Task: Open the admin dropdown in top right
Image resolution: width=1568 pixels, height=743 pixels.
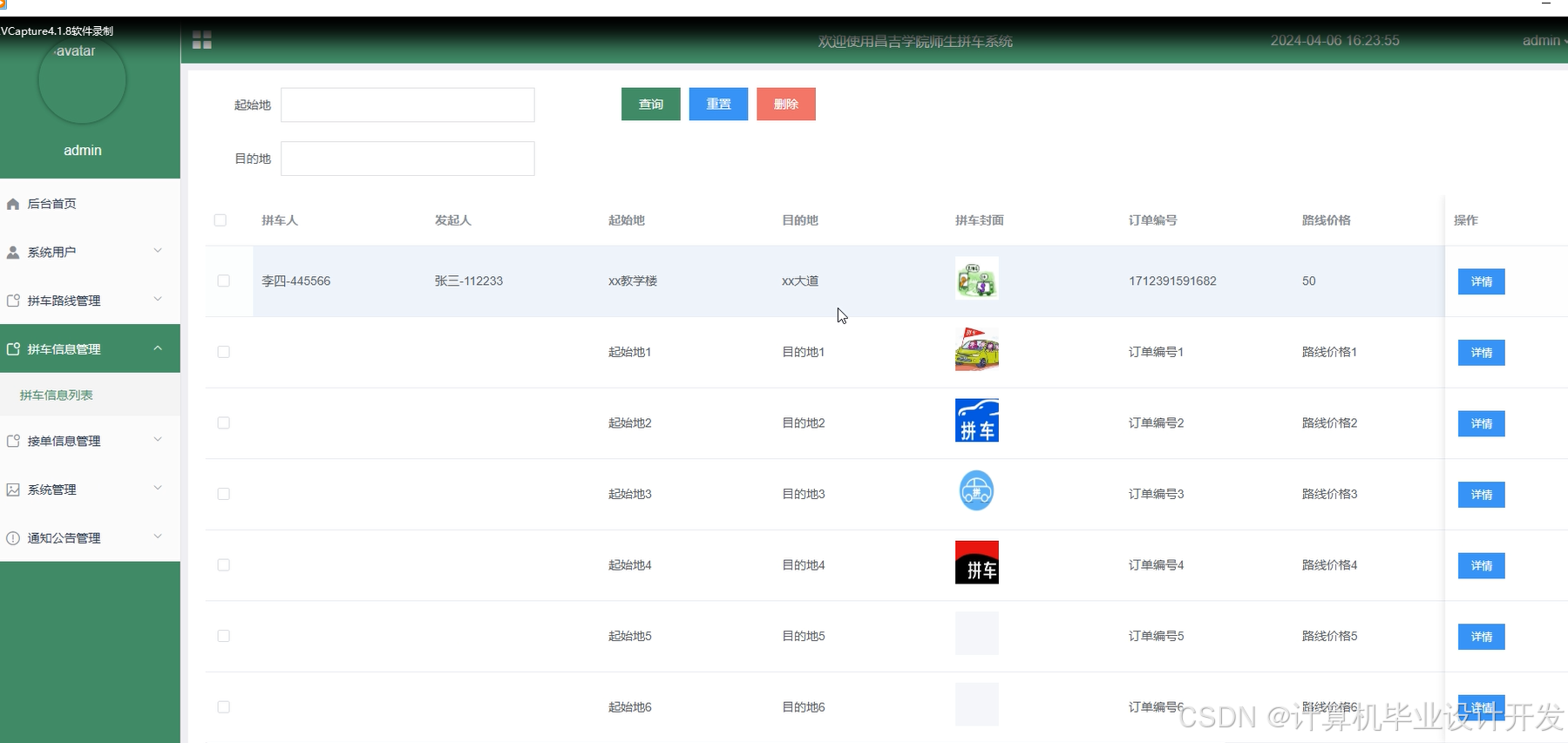Action: [1544, 41]
